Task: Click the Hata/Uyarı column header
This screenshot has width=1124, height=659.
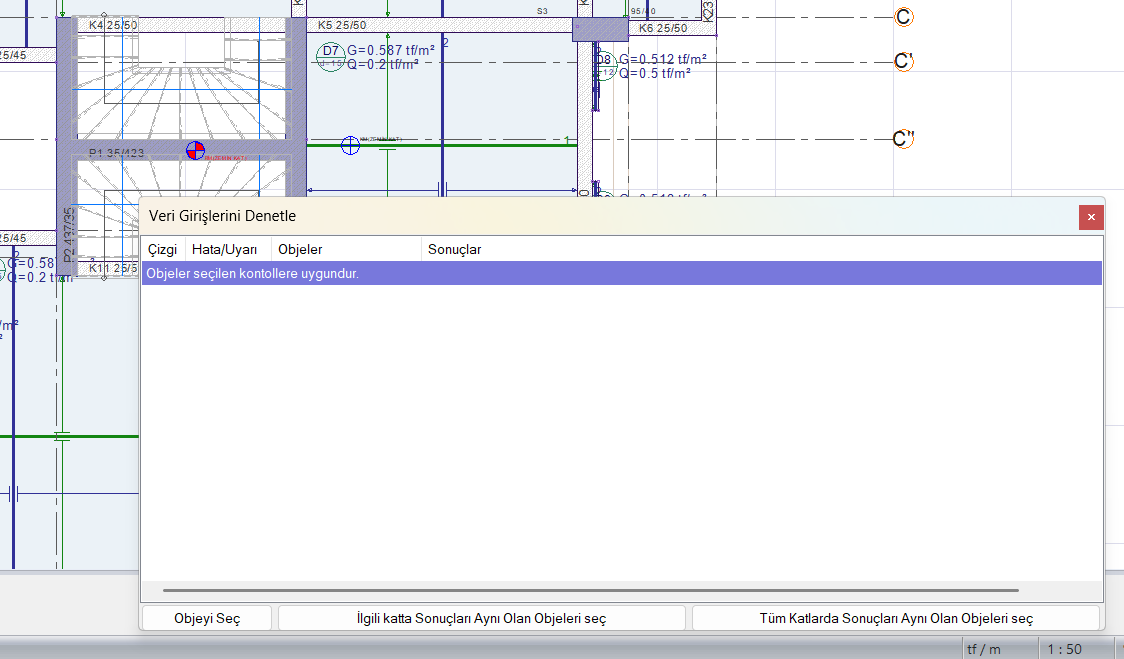Action: pos(225,249)
